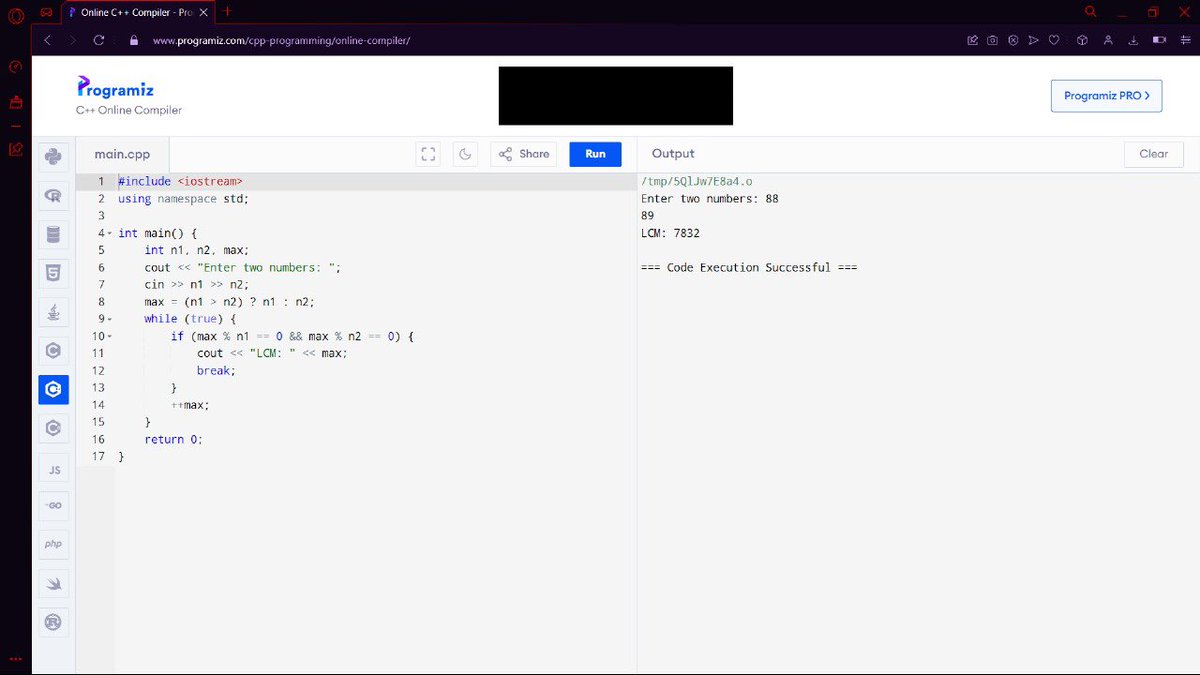Click 'Code Execution Successful' message
This screenshot has height=675, width=1200.
pos(749,268)
